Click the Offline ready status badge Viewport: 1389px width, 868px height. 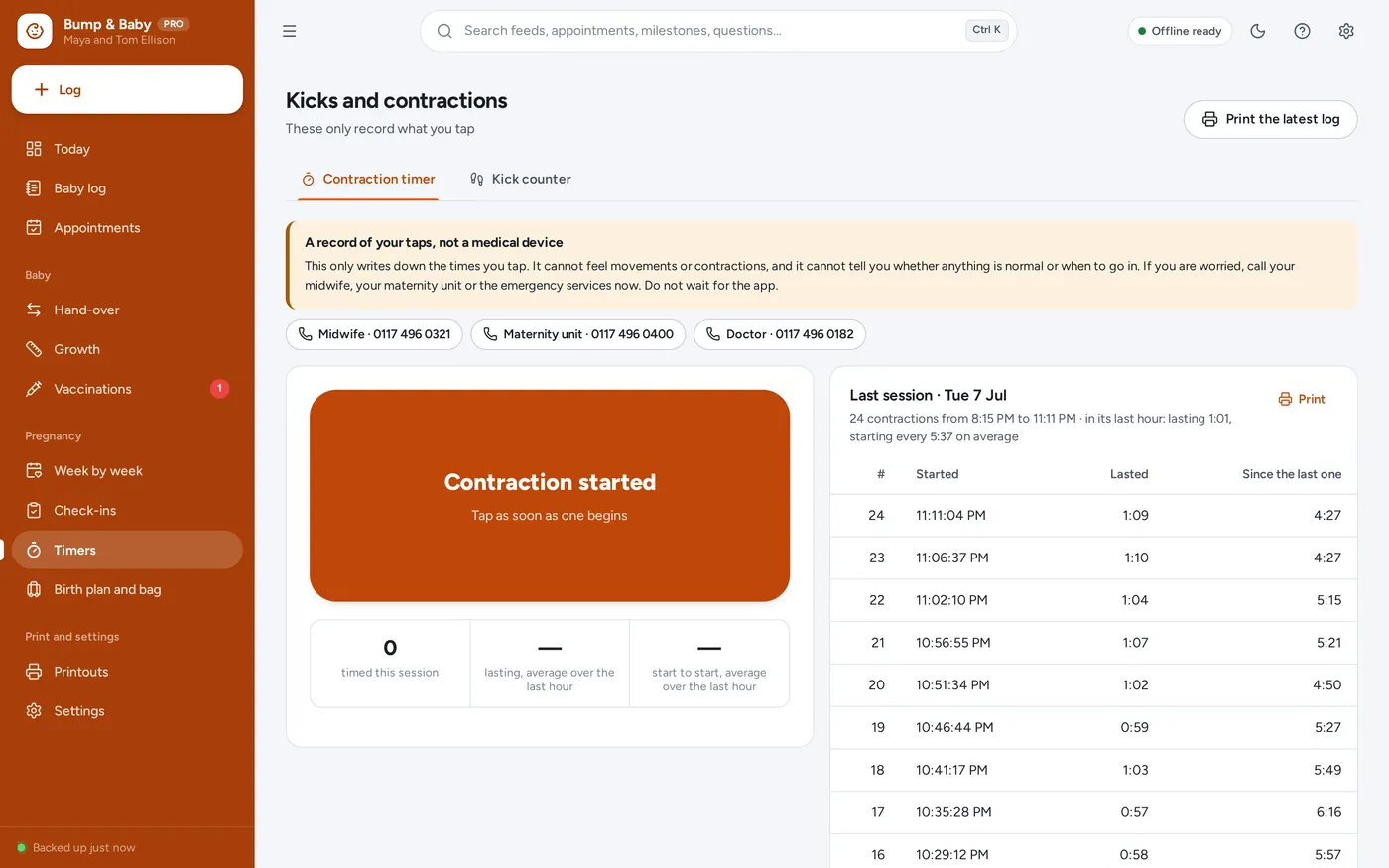click(1181, 31)
